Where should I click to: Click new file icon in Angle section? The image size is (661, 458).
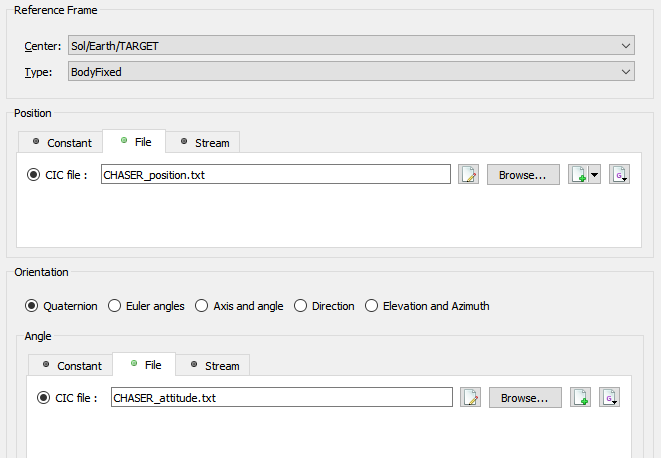(x=580, y=398)
